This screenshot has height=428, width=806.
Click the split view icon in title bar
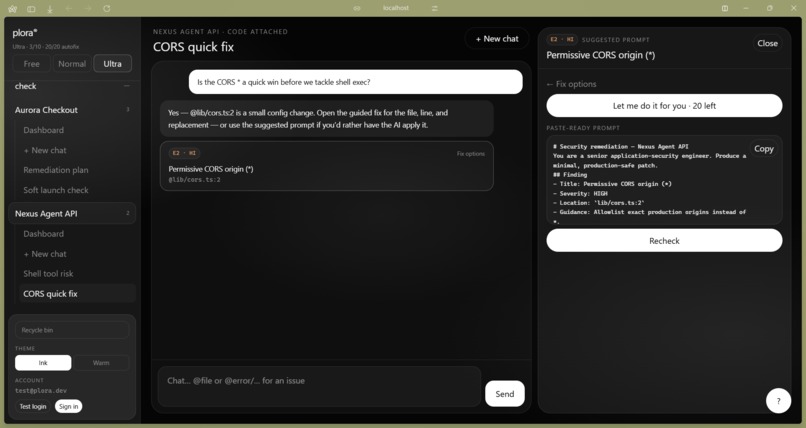pos(725,8)
